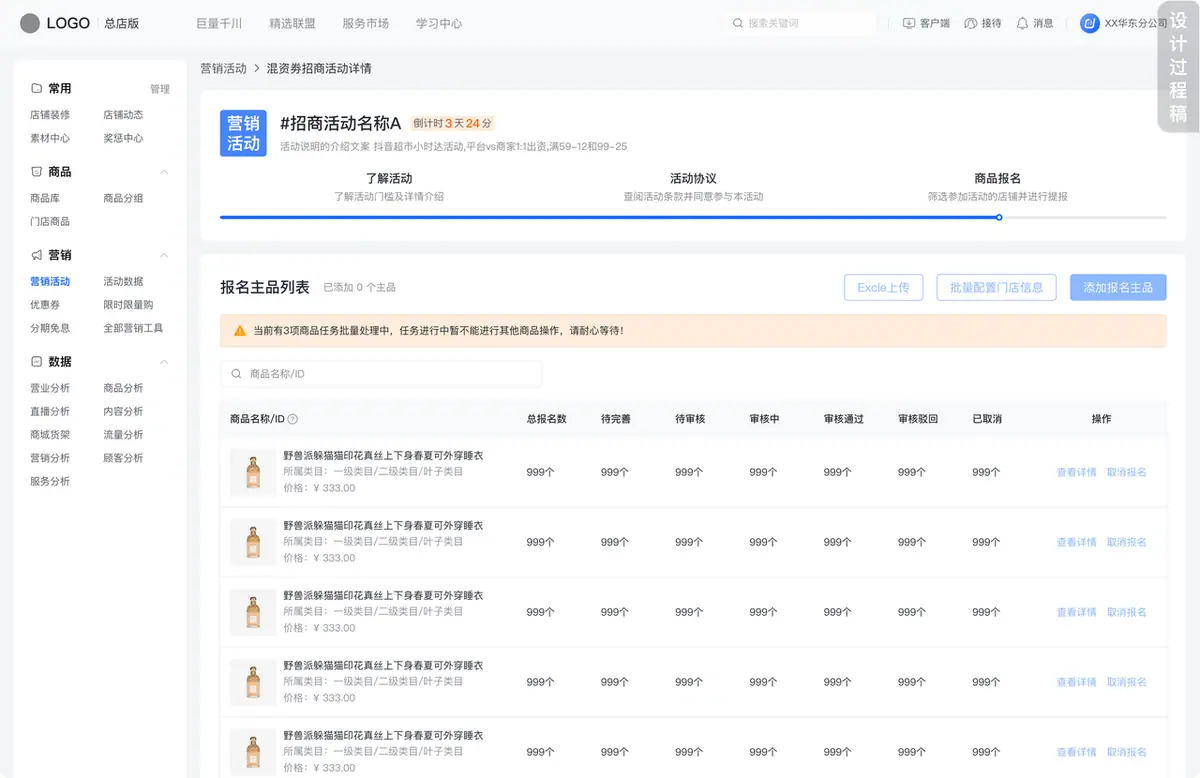Open the 巨量千川 top navigation item
This screenshot has height=778, width=1200.
click(219, 23)
